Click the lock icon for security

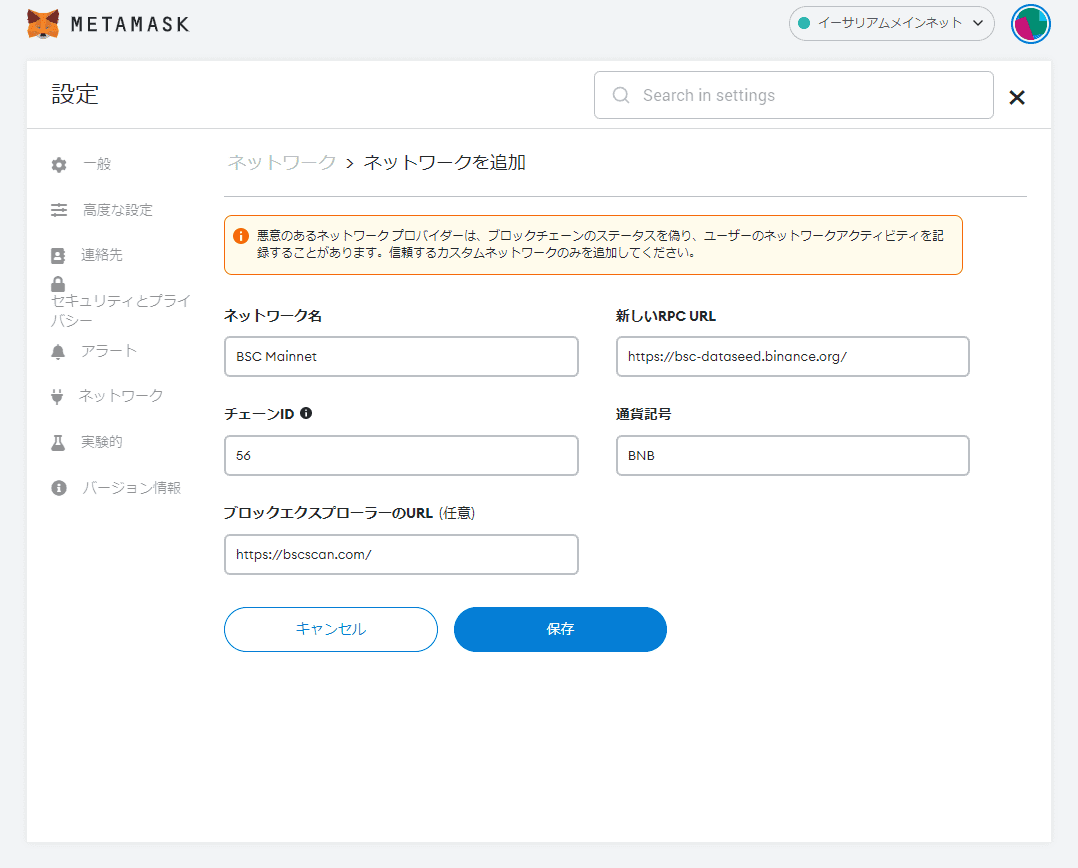click(x=58, y=284)
